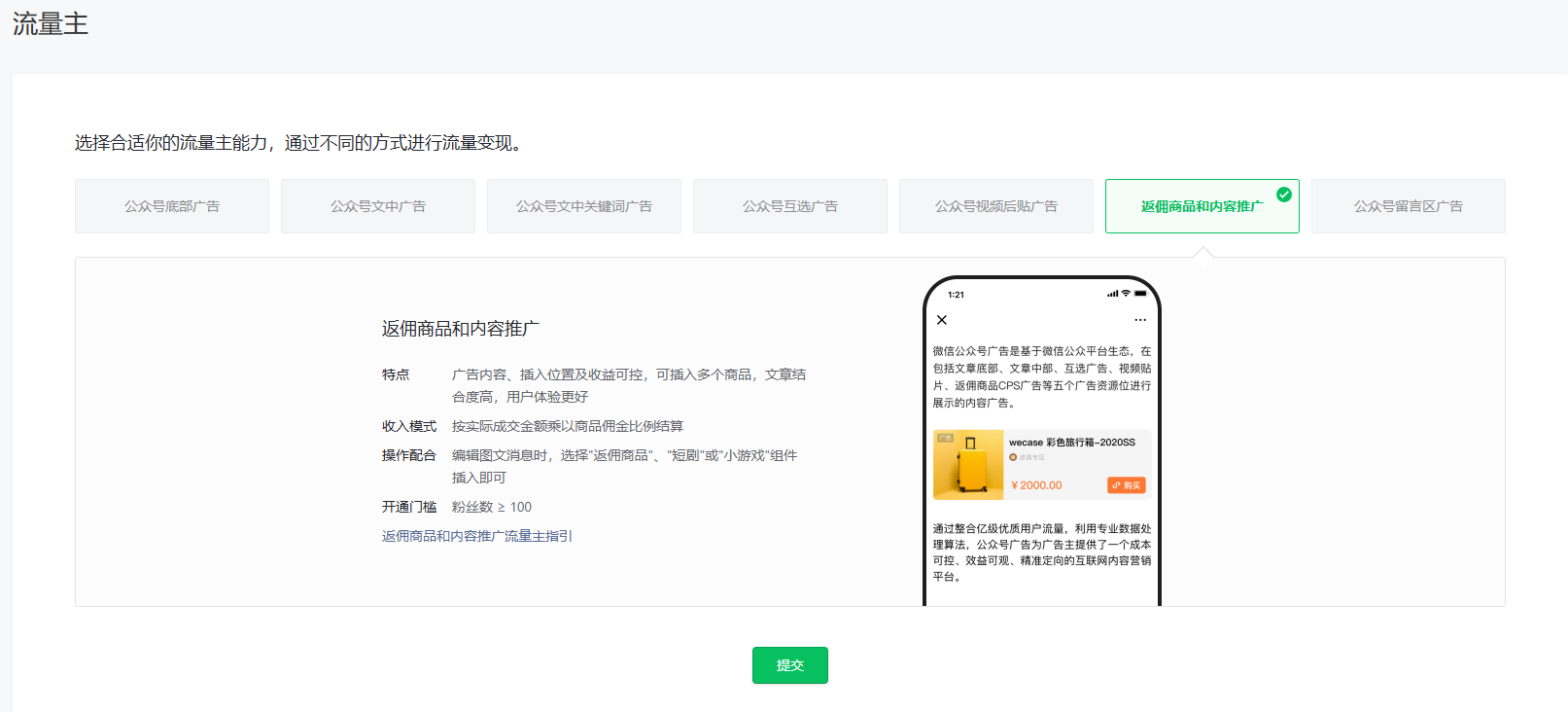Screen dimensions: 1568x712
Task: Click the 按实际成交金额乘以商品佣金比例结算 text
Action: 568,426
